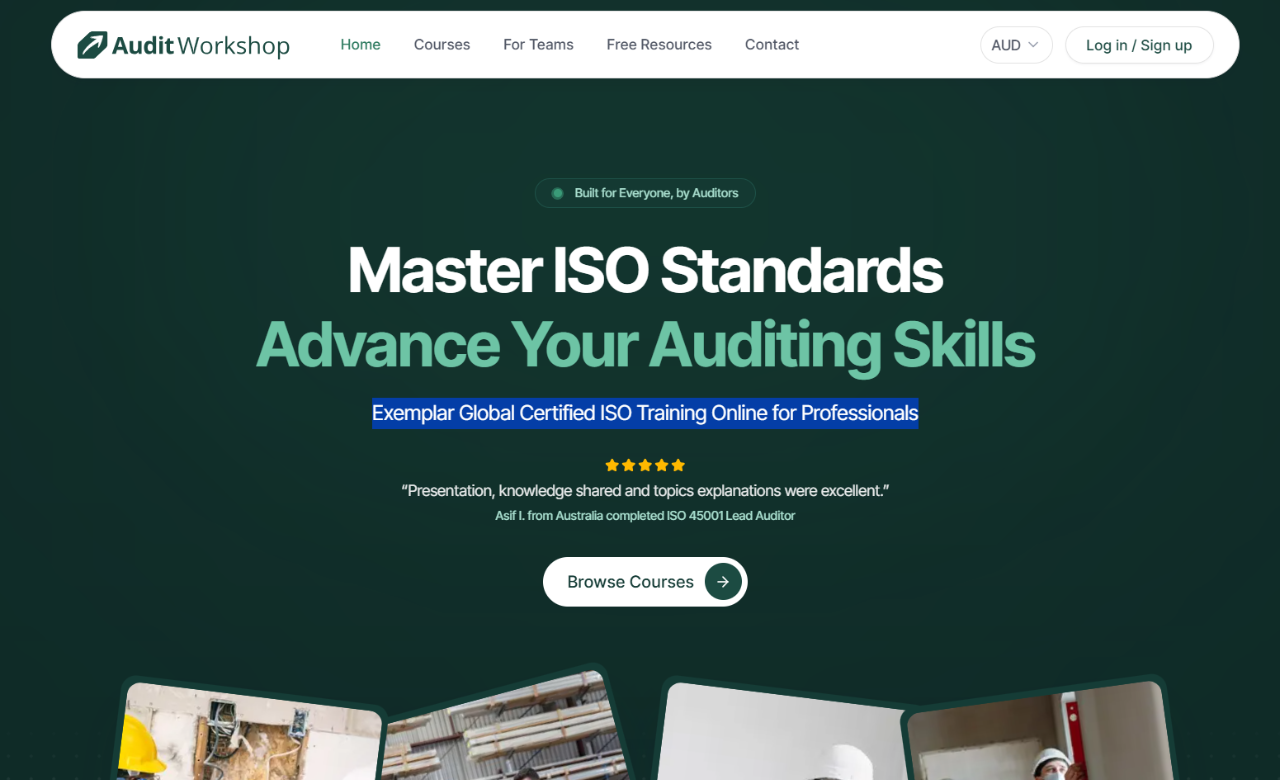Click the Built for Everyone, by Auditors badge

(x=645, y=193)
